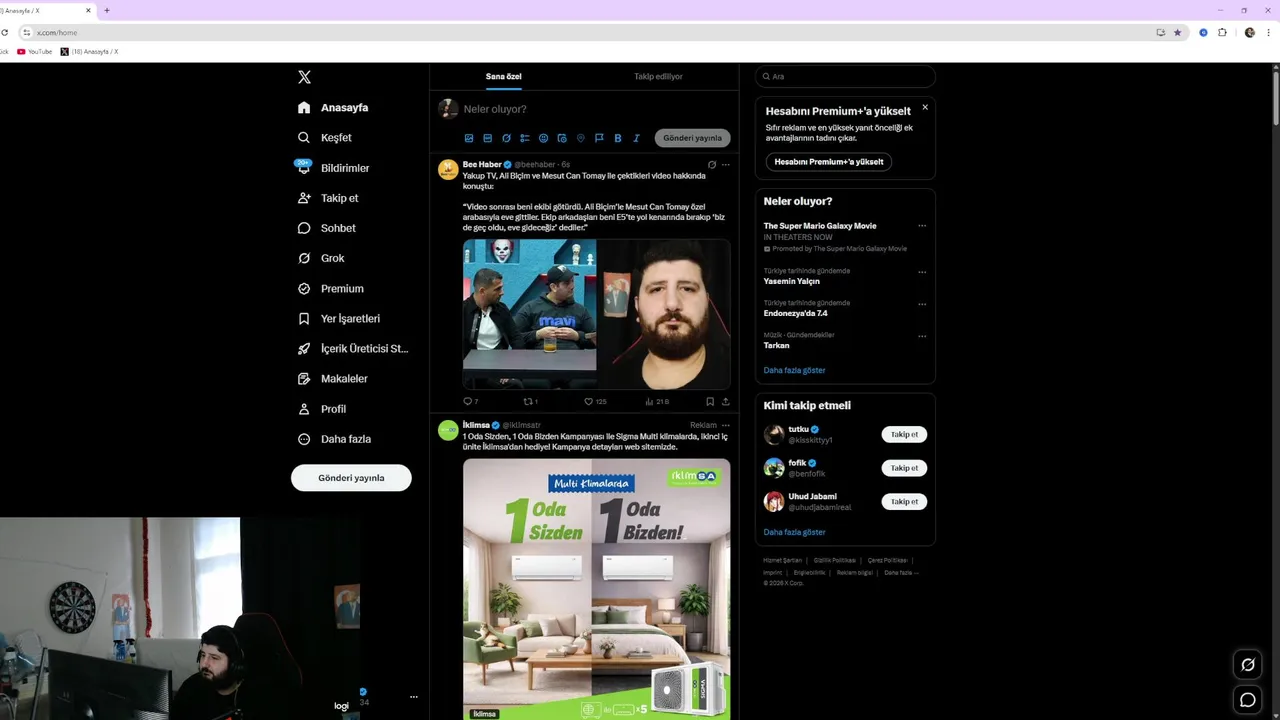The width and height of the screenshot is (1280, 720).
Task: Open a new browser tab
Action: (x=107, y=10)
